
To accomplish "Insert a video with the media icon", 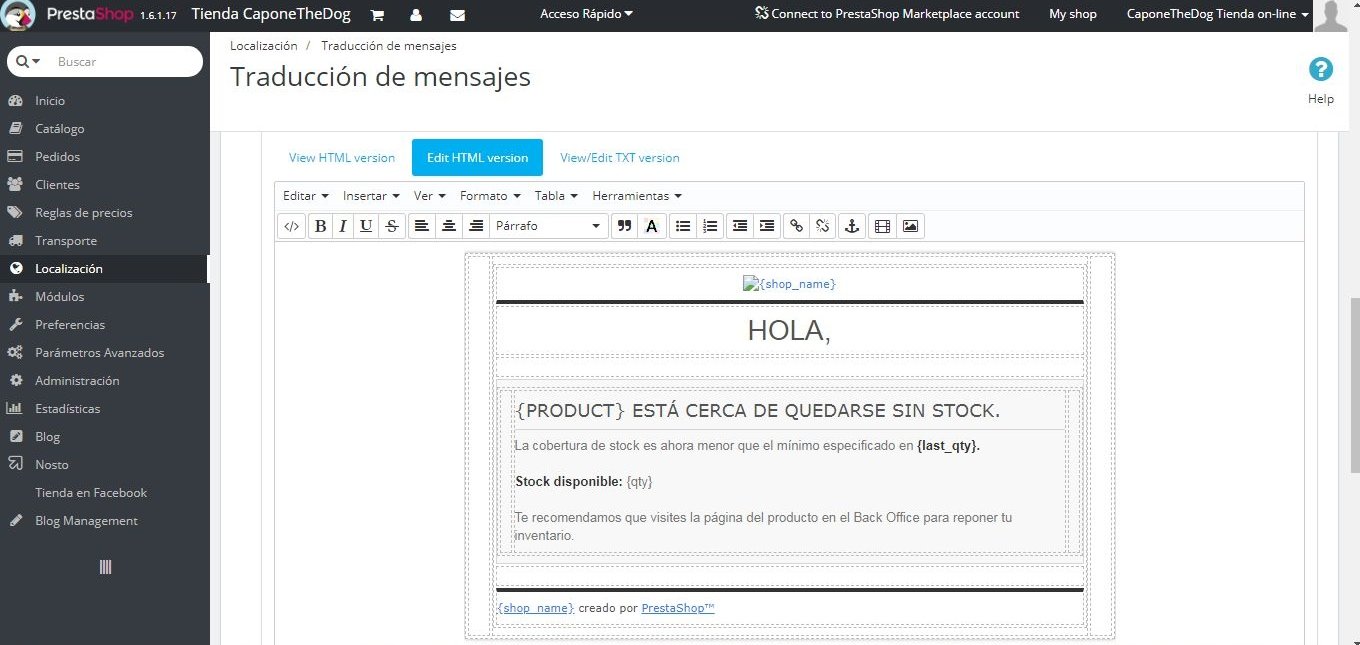I will [x=882, y=226].
